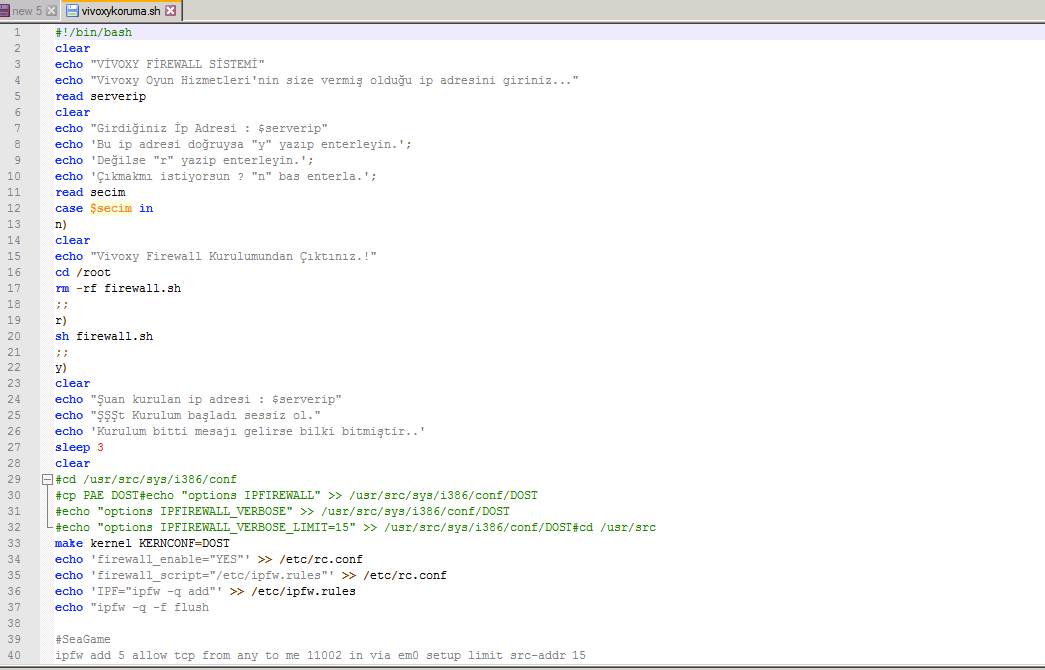Click the "#!/bin/bash" shebang line
This screenshot has height=670, width=1045.
click(93, 33)
